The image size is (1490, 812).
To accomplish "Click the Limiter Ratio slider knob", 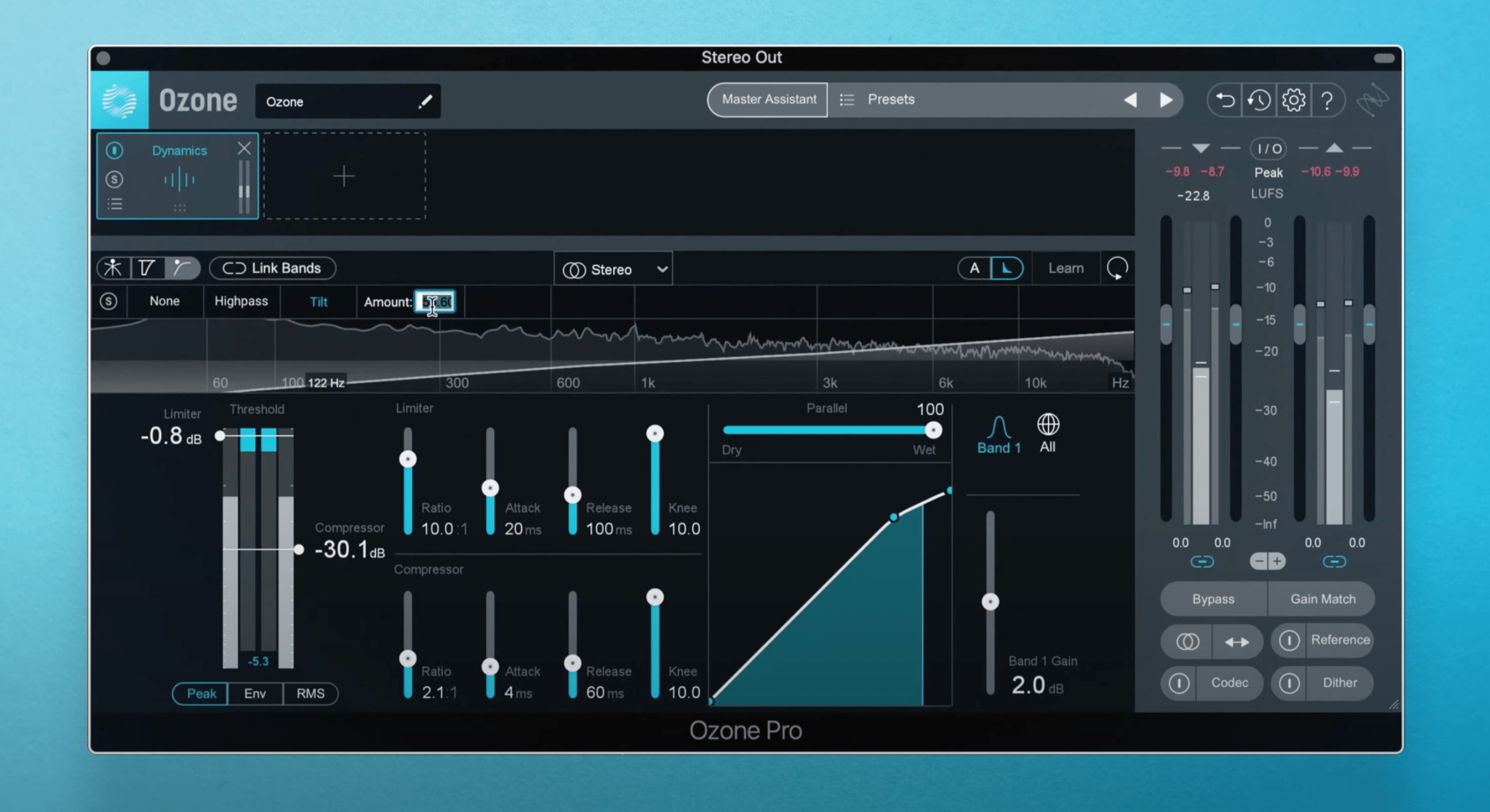I will pyautogui.click(x=408, y=459).
